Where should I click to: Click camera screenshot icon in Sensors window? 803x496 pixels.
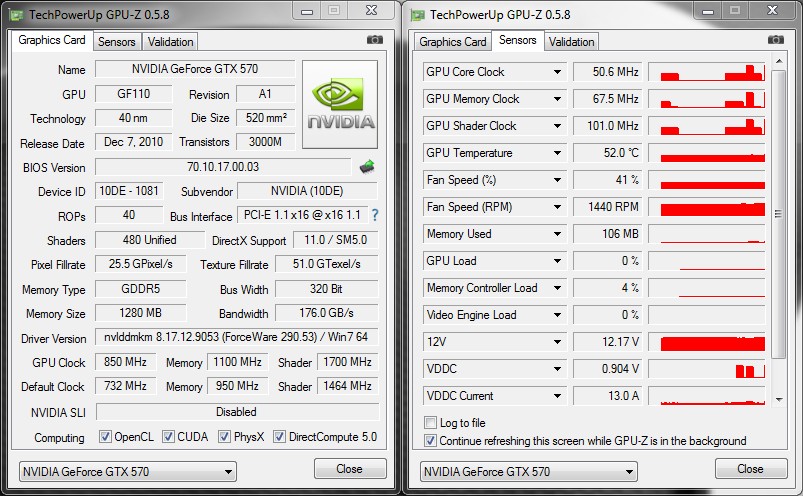tap(776, 40)
